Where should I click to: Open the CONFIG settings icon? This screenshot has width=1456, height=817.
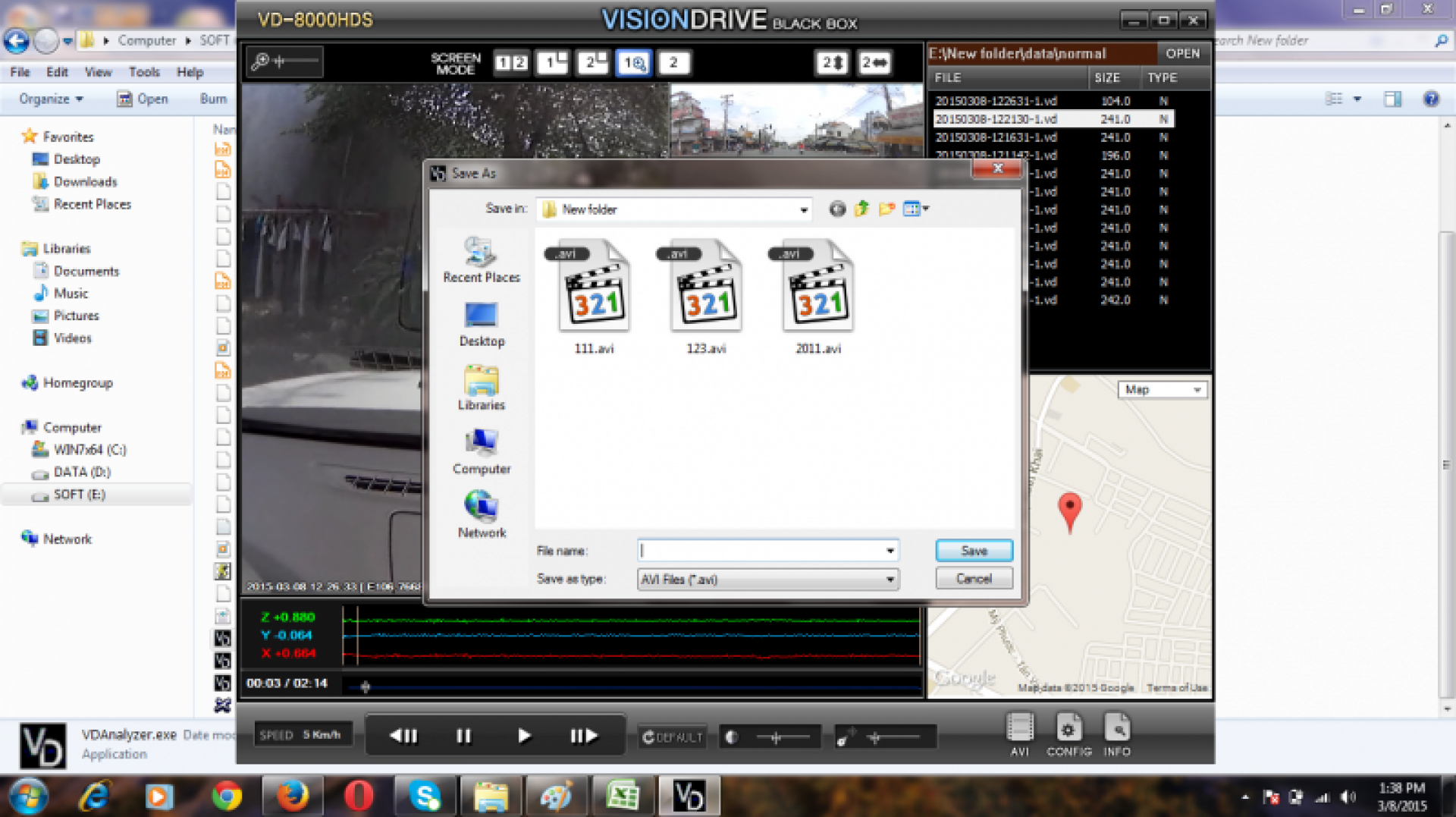click(x=1068, y=734)
